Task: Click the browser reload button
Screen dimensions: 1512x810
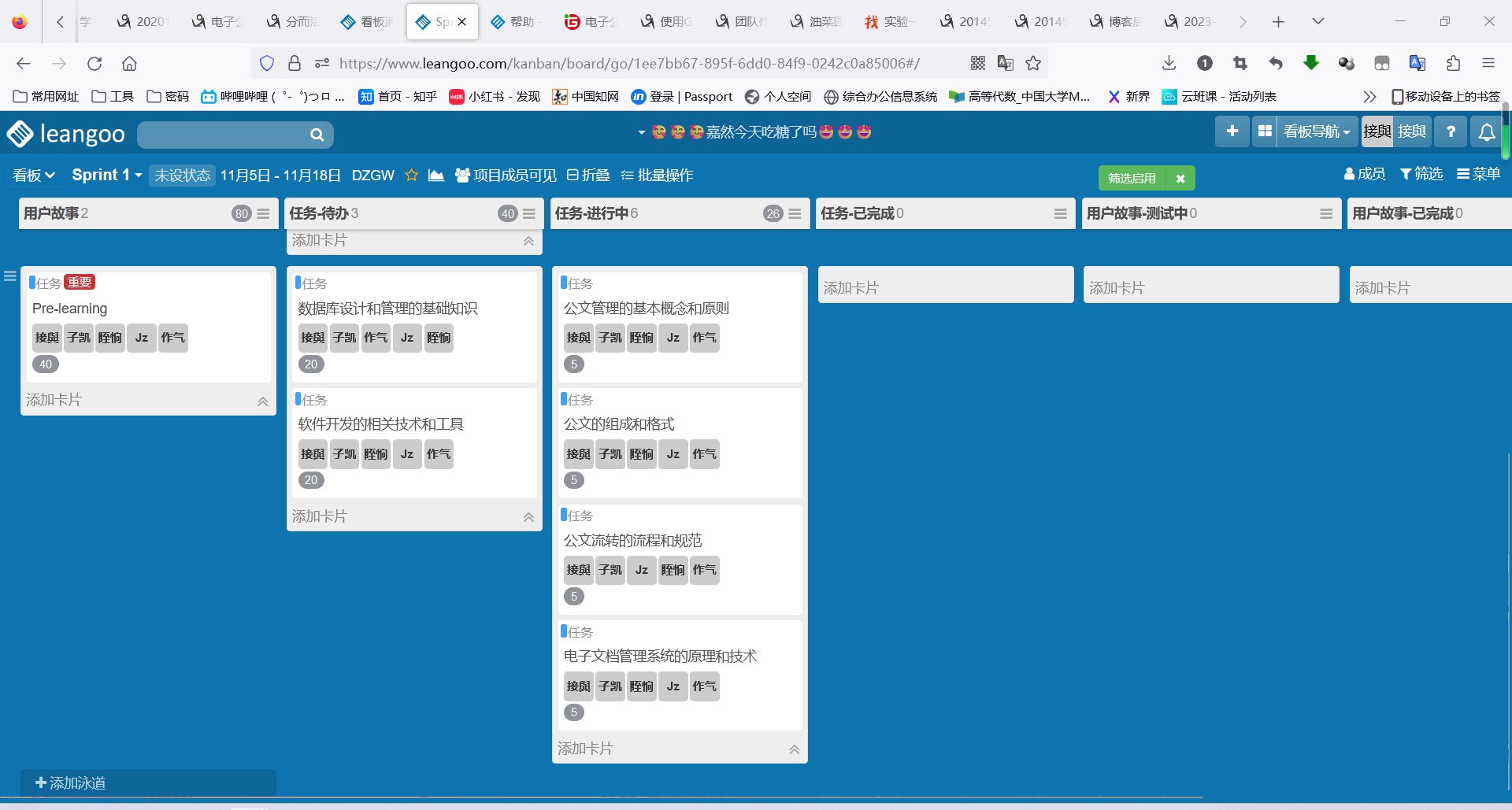Action: click(94, 63)
